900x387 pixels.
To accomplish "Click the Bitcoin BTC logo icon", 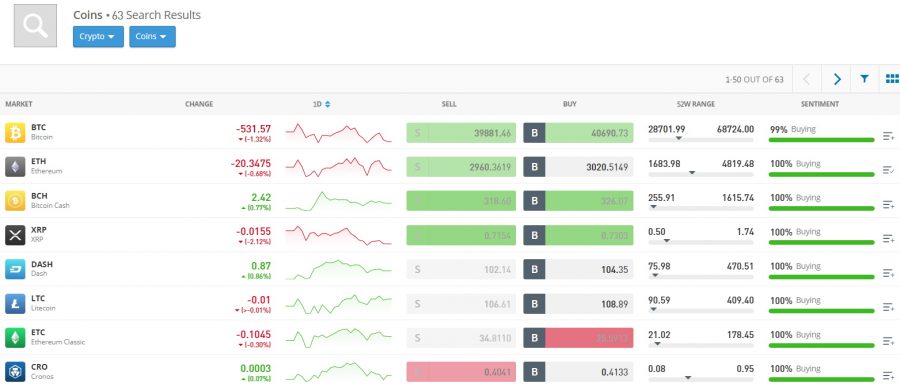I will coord(15,133).
